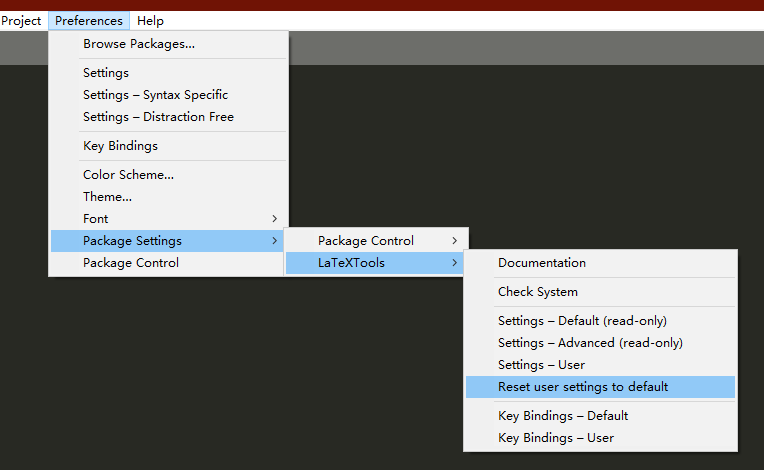Choose Settings – Syntax Specific

(x=155, y=95)
